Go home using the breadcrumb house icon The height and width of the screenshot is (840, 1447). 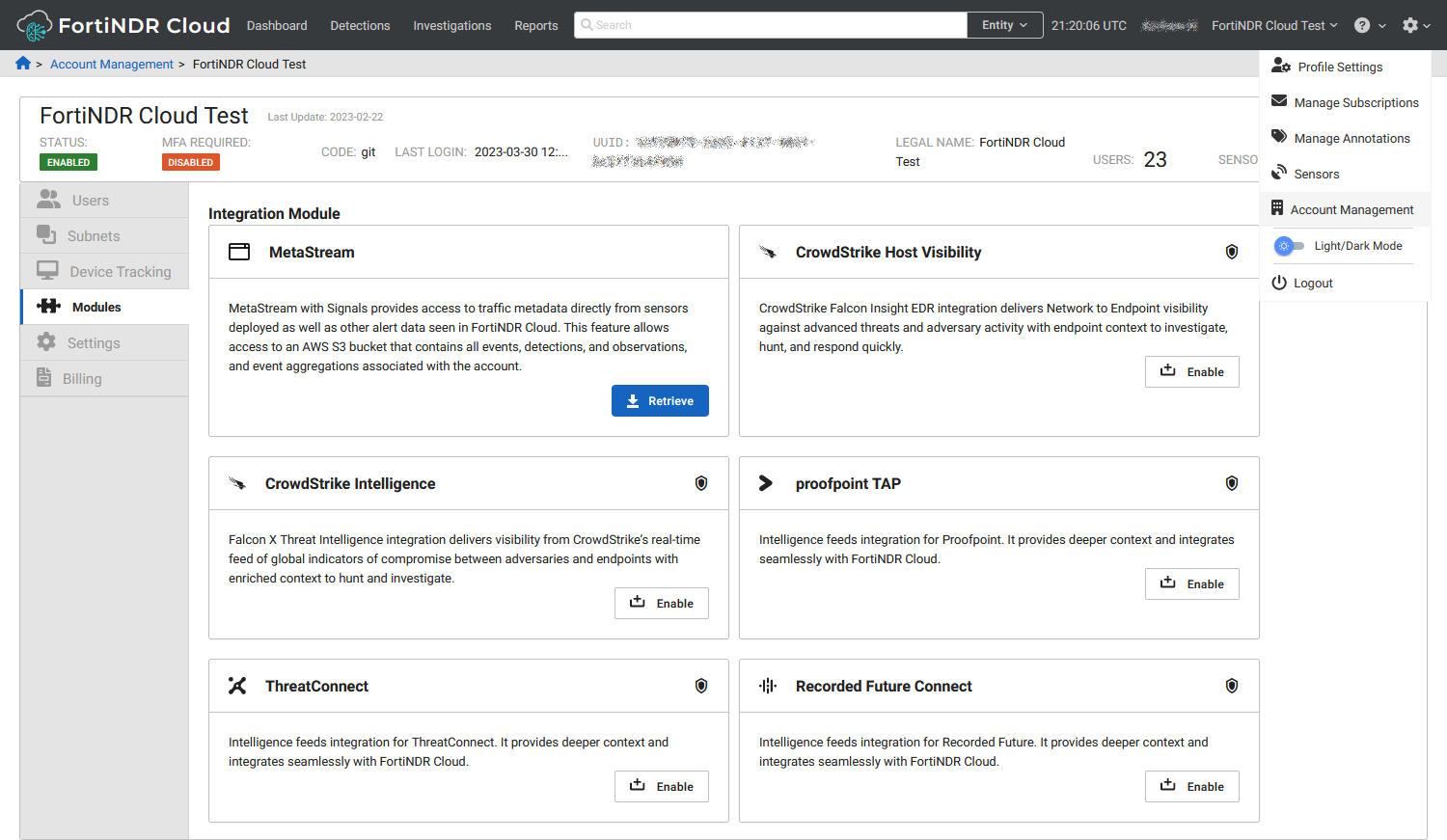(23, 63)
